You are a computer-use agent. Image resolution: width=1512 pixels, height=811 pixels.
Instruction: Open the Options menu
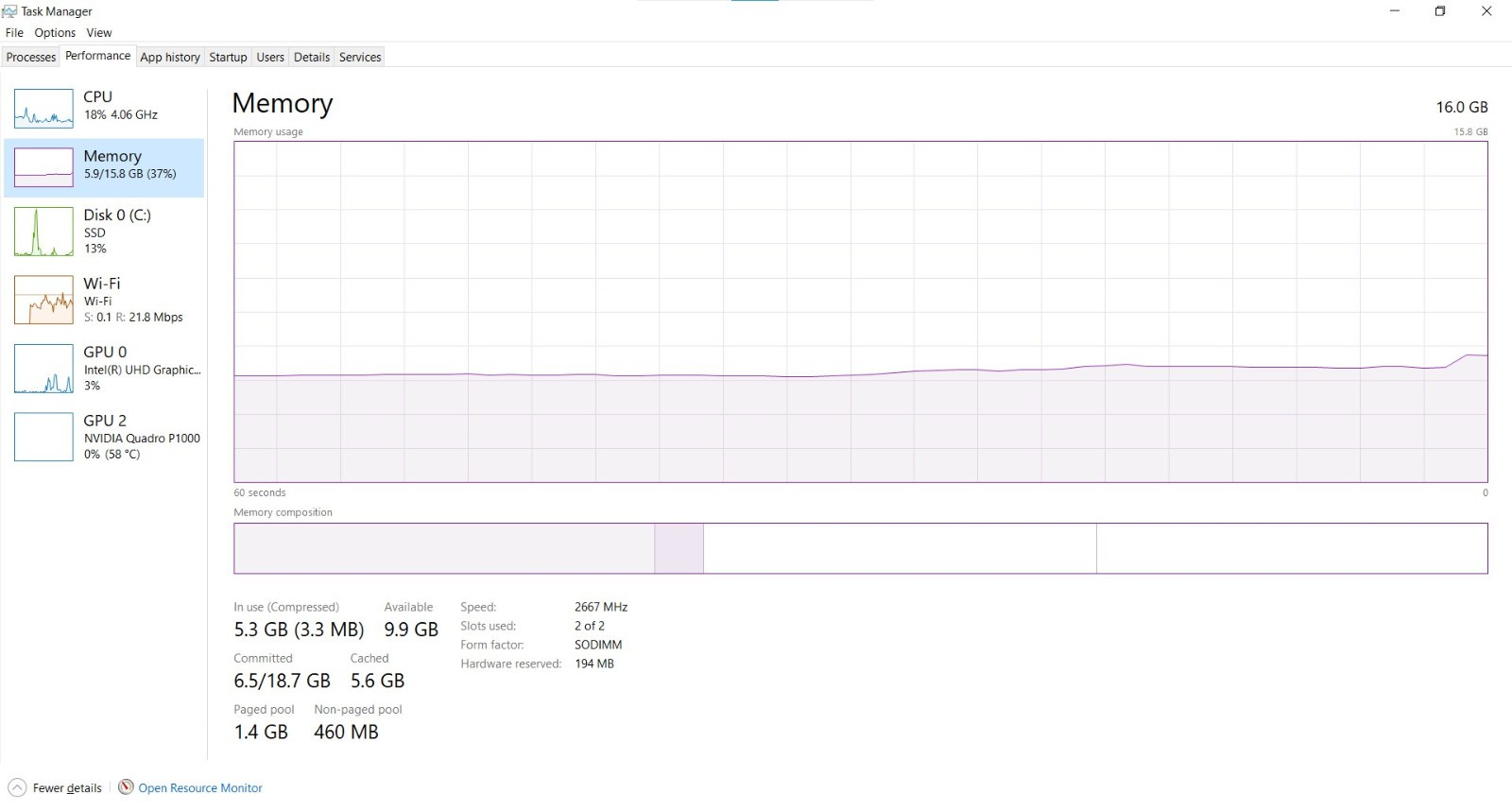[x=55, y=32]
